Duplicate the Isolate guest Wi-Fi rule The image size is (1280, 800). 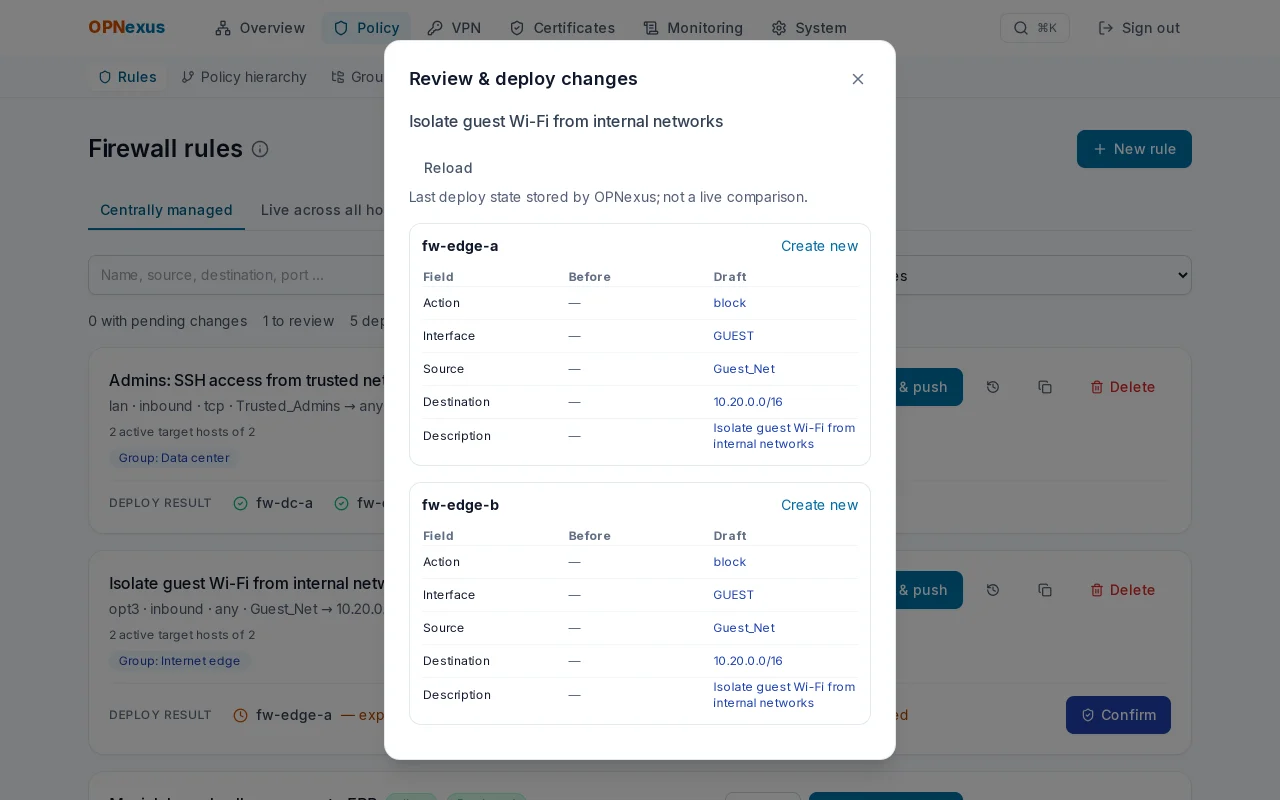coord(1045,590)
